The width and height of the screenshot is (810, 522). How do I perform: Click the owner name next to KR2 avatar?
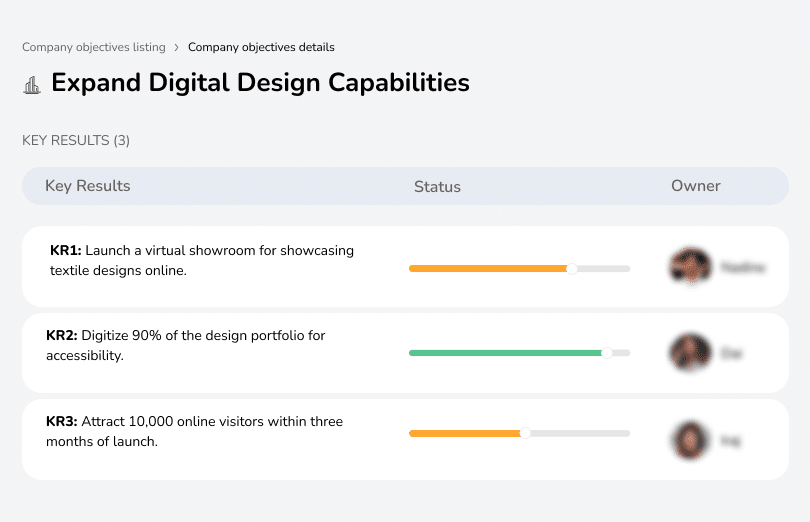731,353
